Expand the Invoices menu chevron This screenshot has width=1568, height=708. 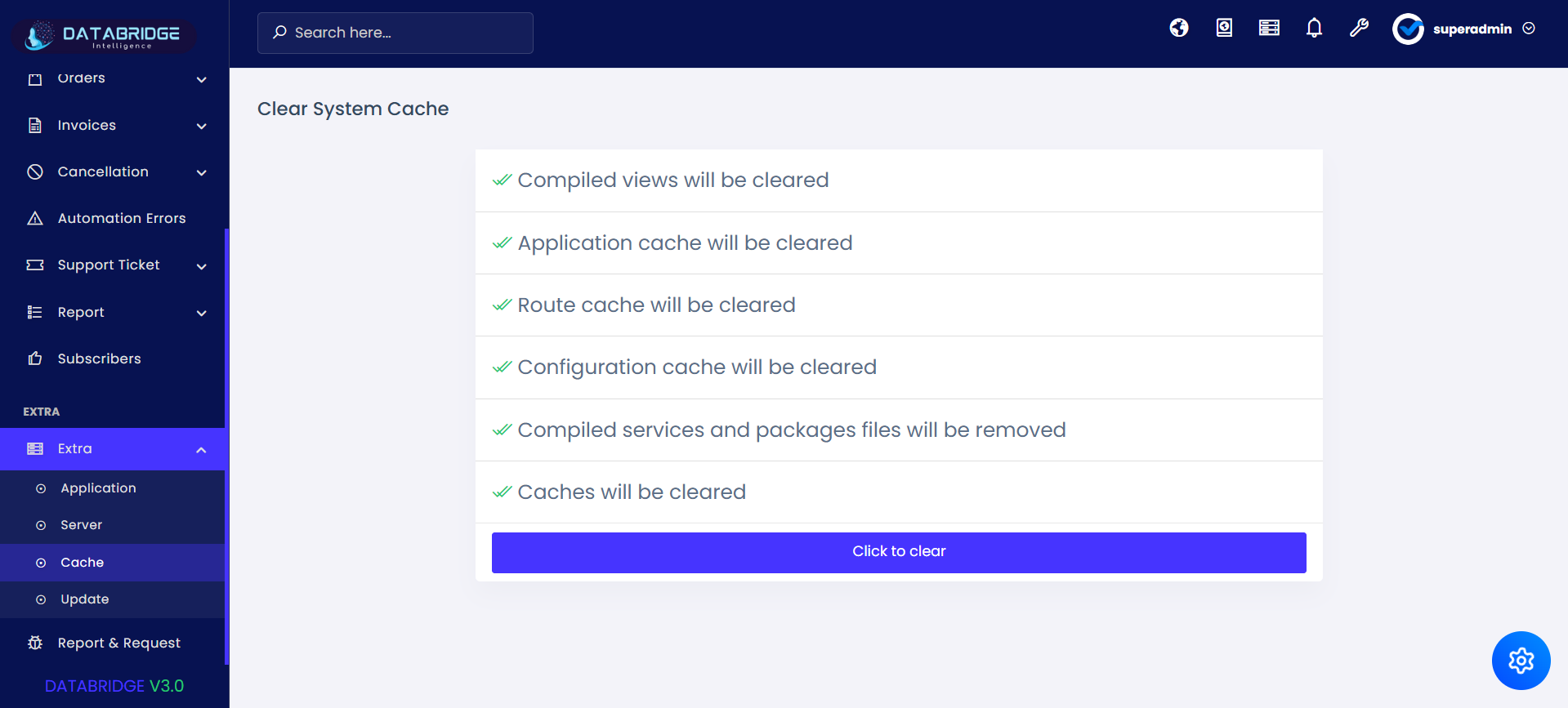click(x=202, y=126)
